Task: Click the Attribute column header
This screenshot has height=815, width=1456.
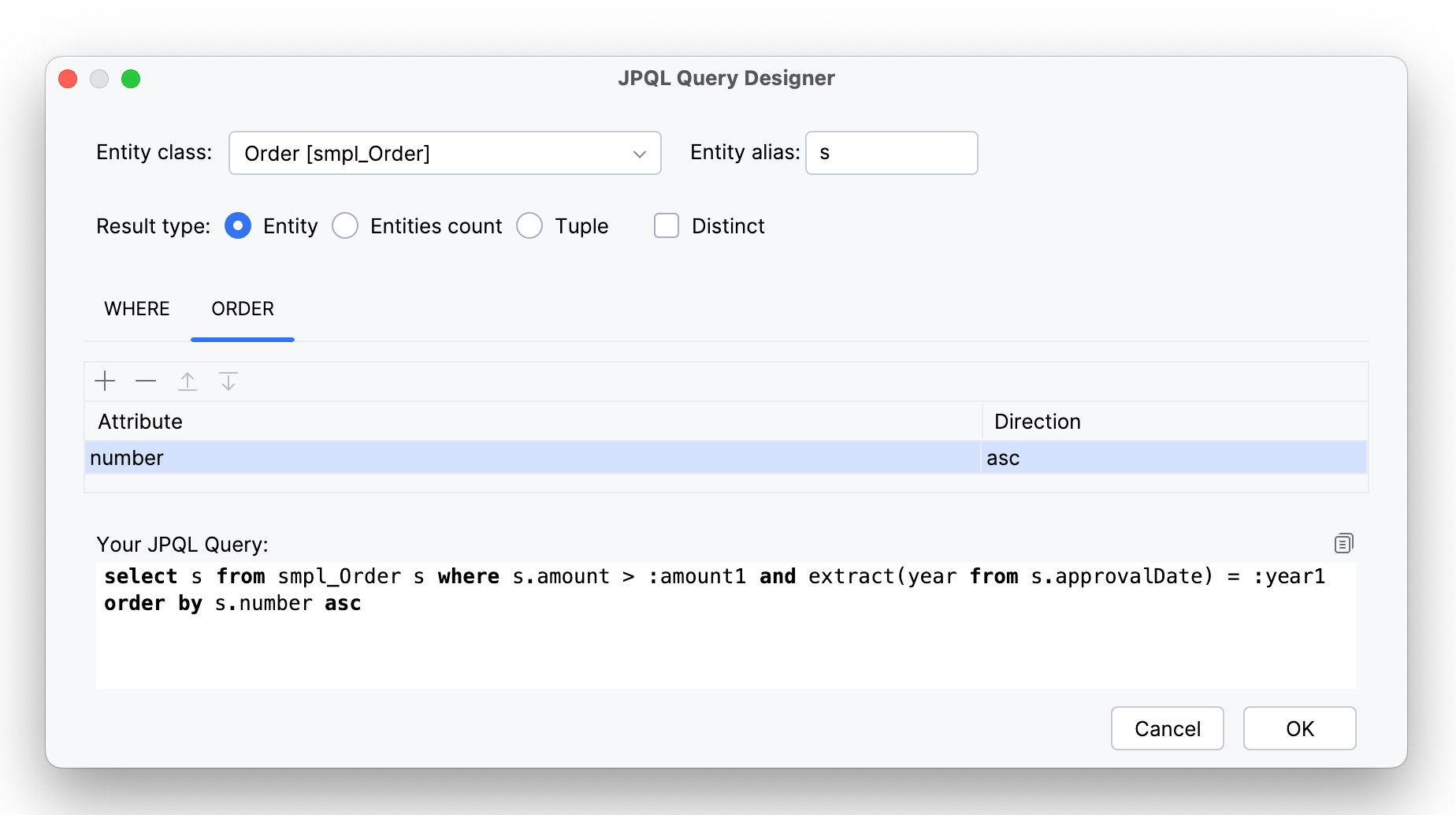Action: pos(532,422)
